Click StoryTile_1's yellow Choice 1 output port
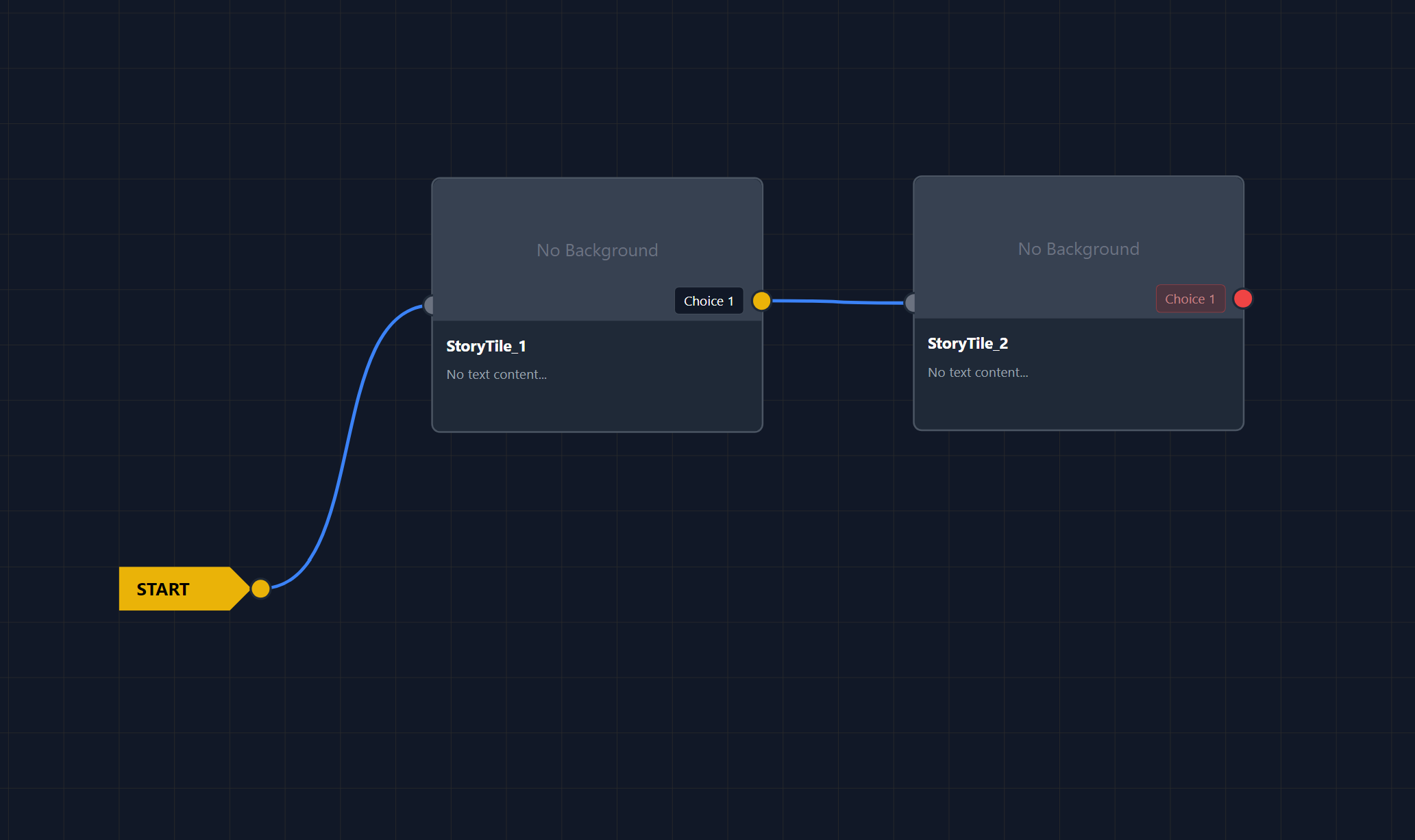 (x=761, y=301)
